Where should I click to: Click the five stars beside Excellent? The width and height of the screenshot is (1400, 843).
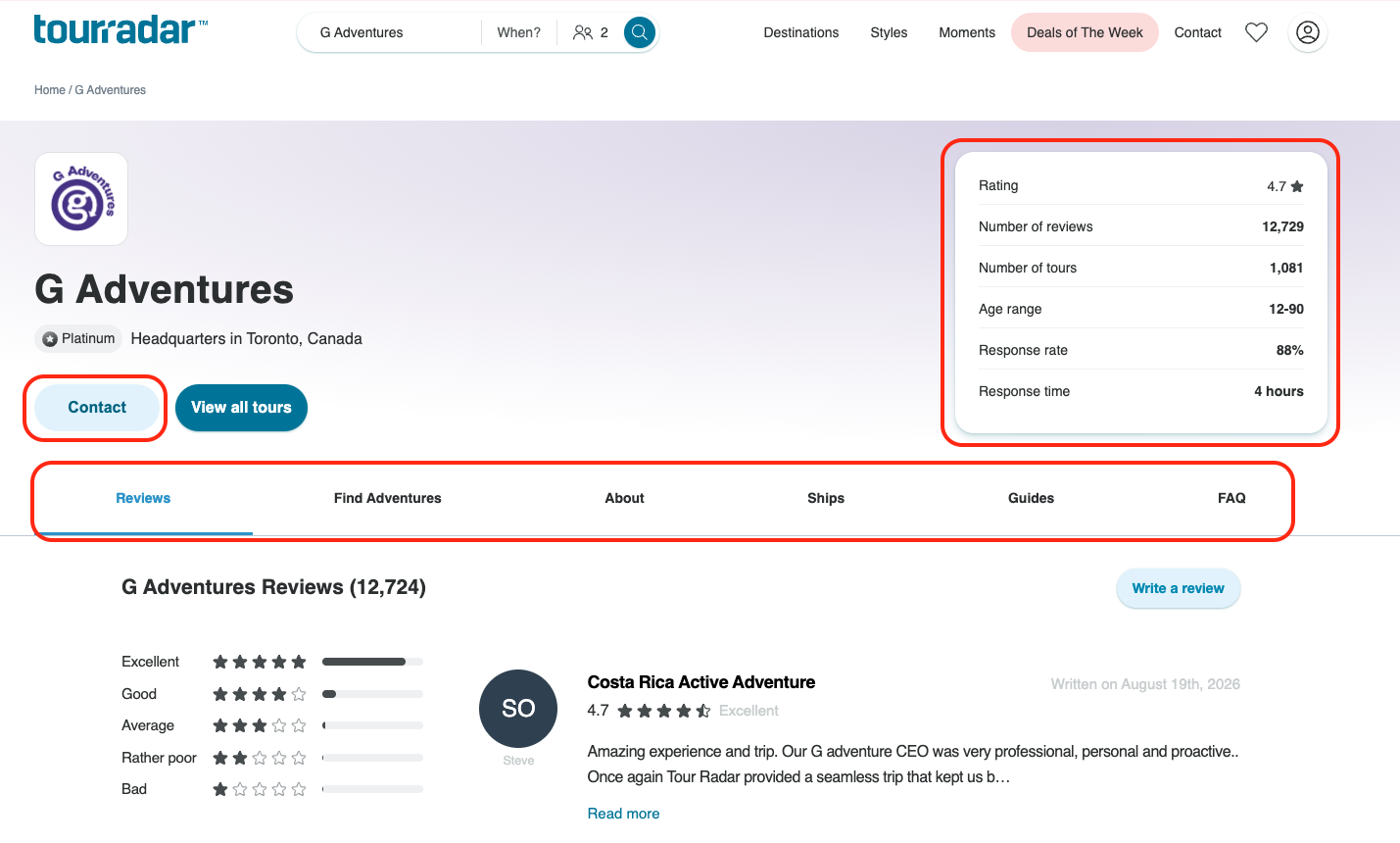[260, 662]
